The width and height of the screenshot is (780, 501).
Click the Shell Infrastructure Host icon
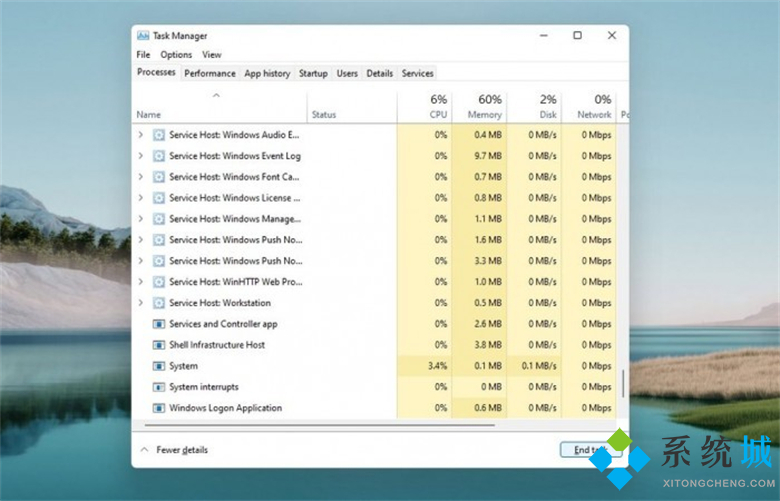159,345
